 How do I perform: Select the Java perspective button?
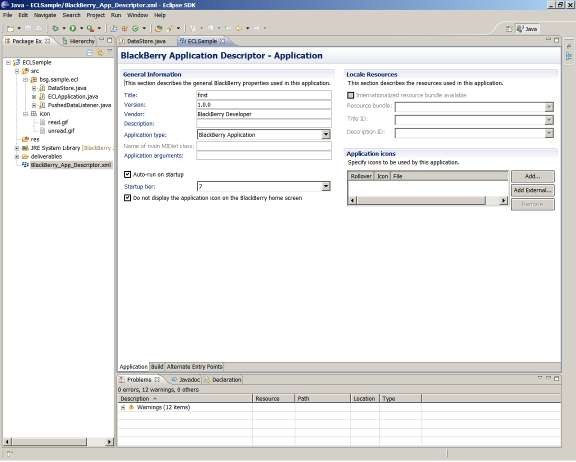pyautogui.click(x=527, y=29)
